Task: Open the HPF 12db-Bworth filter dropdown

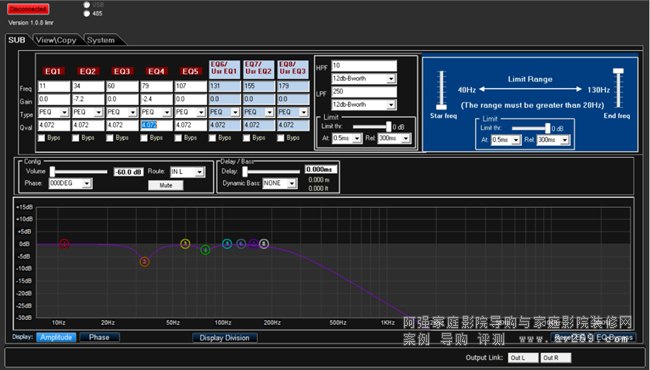Action: click(364, 78)
